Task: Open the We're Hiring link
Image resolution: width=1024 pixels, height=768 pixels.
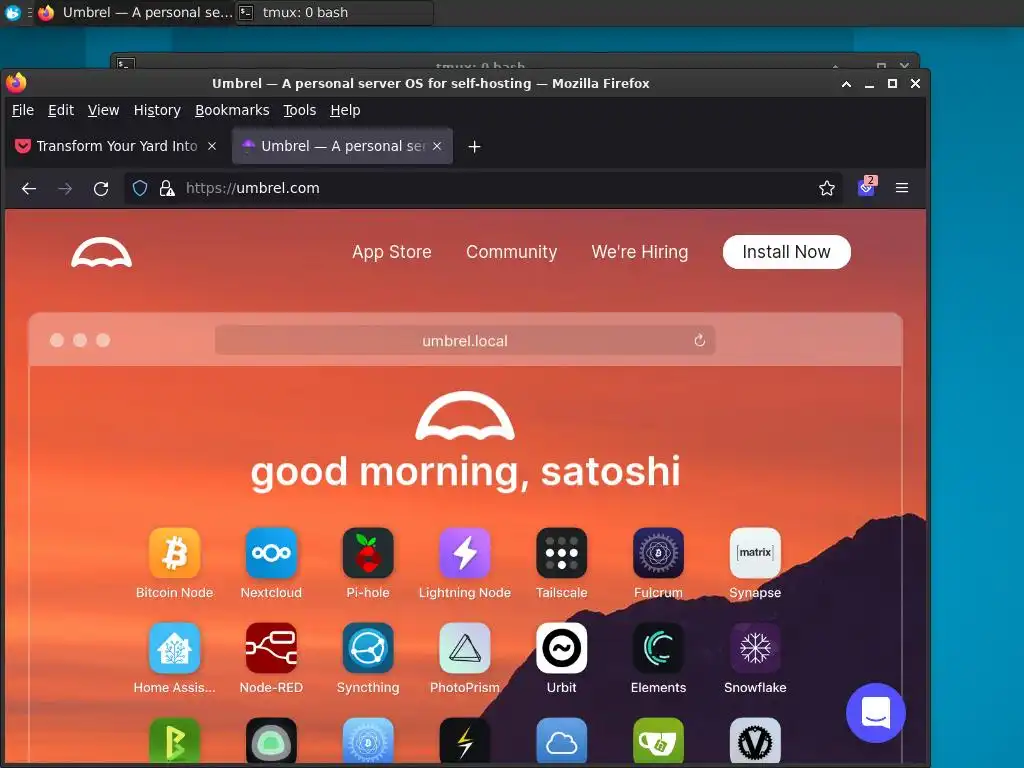Action: coord(640,252)
